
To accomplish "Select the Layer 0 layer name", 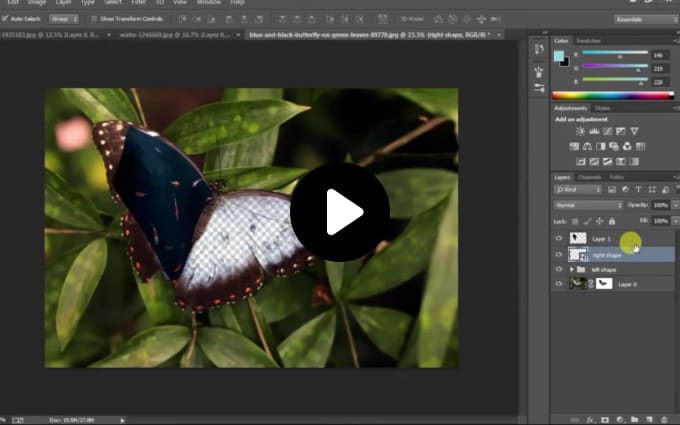I will pos(627,284).
